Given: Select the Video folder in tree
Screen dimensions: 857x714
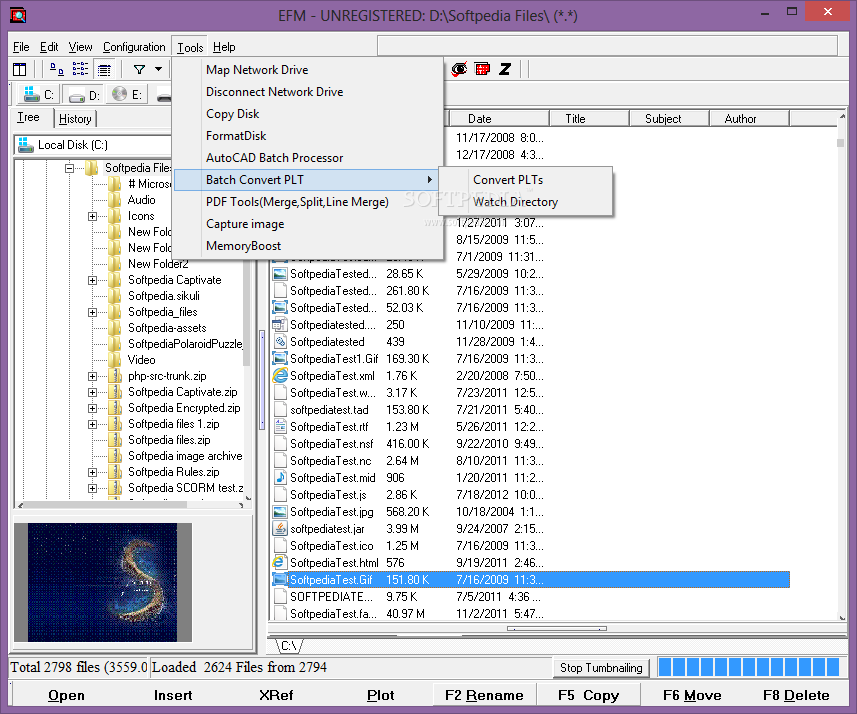Looking at the screenshot, I should pos(142,360).
